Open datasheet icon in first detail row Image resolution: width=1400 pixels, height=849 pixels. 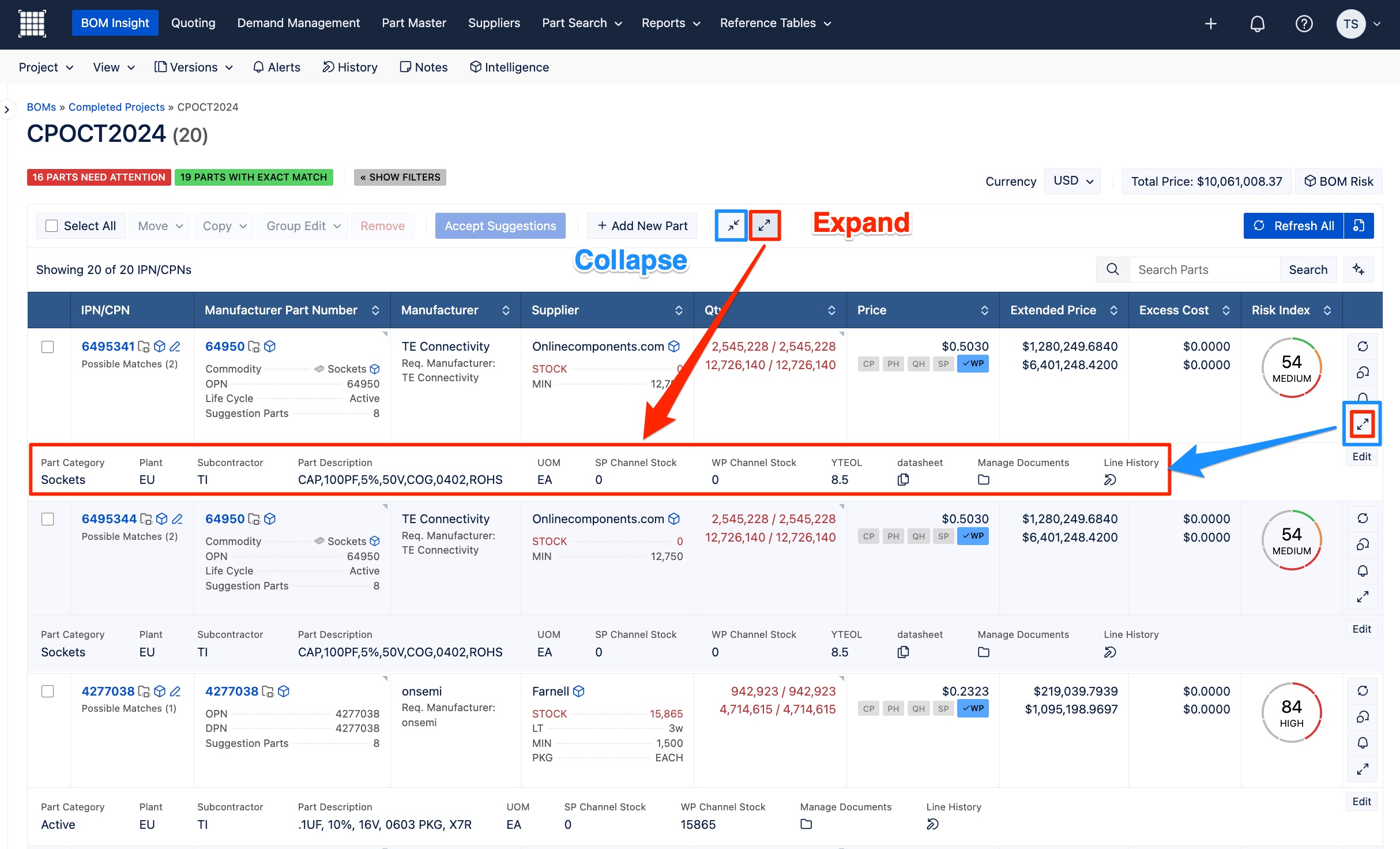point(903,480)
